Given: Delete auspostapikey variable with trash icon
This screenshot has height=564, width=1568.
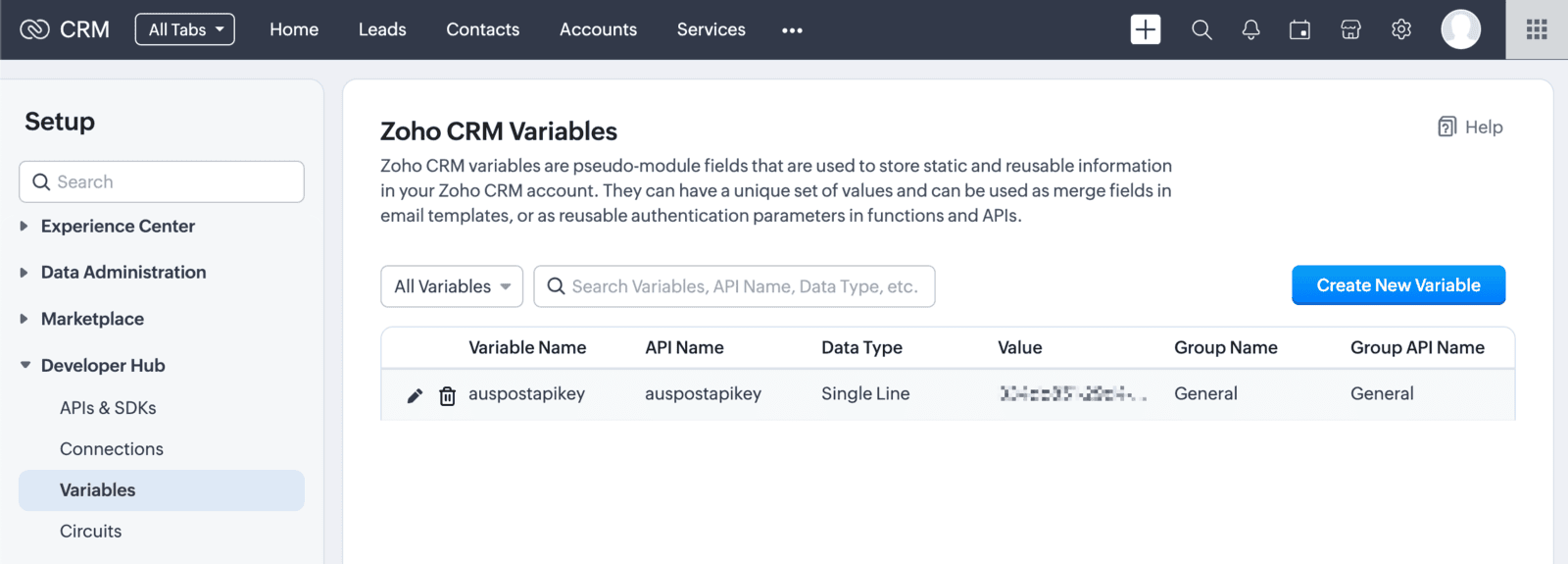Looking at the screenshot, I should 447,395.
